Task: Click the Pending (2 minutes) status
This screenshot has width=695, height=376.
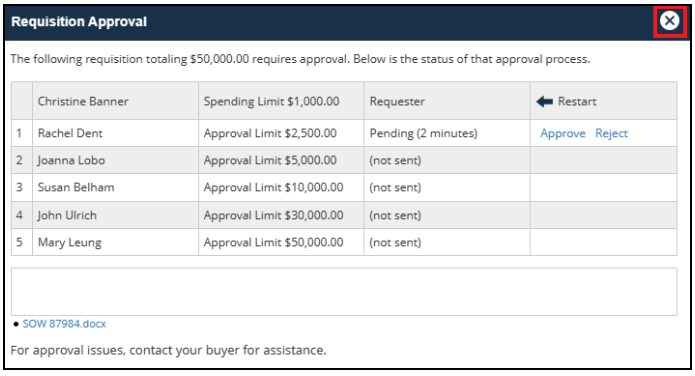Action: coord(423,133)
